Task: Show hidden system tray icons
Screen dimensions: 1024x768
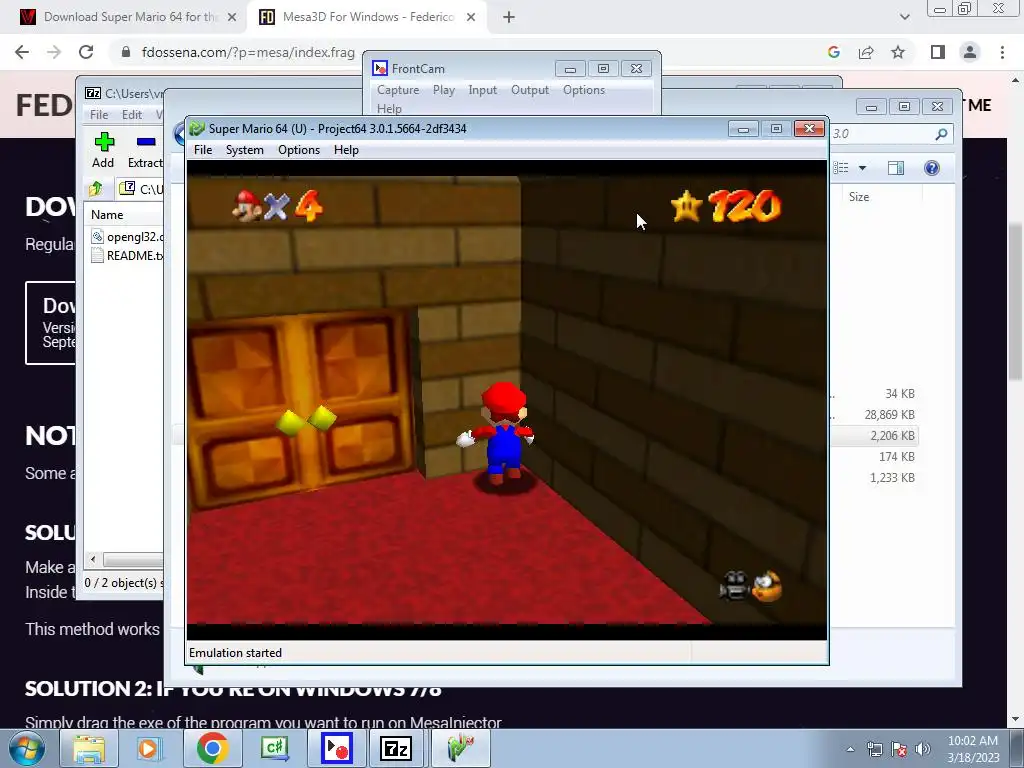Action: click(850, 749)
